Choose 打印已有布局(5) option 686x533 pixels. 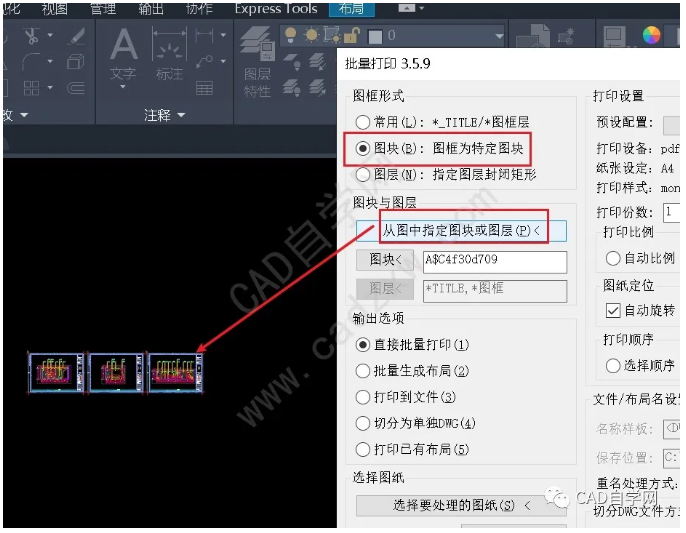tap(362, 449)
